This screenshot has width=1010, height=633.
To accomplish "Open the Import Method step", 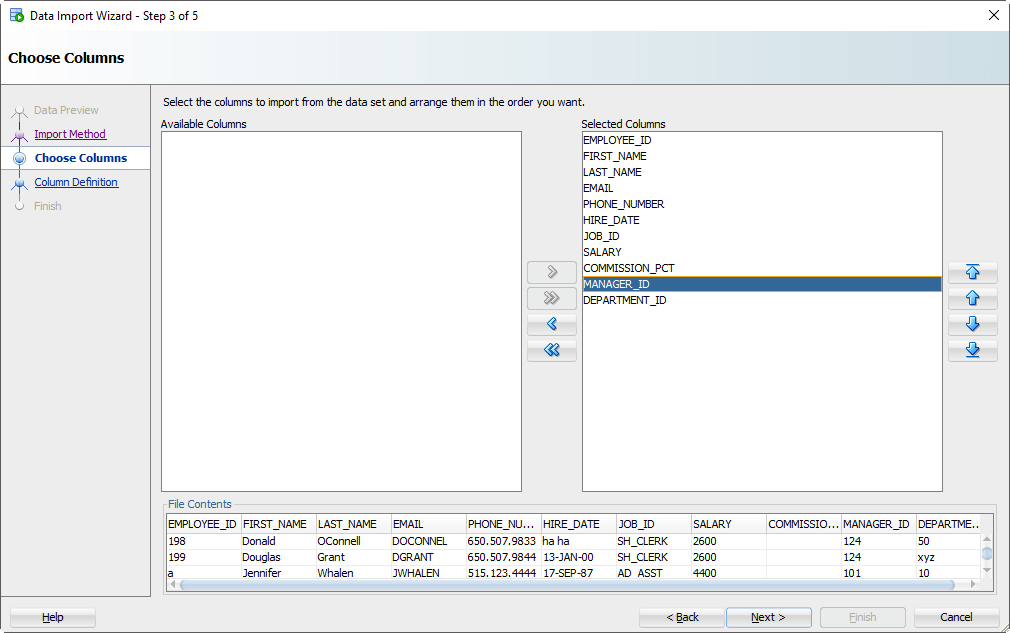I will [70, 133].
